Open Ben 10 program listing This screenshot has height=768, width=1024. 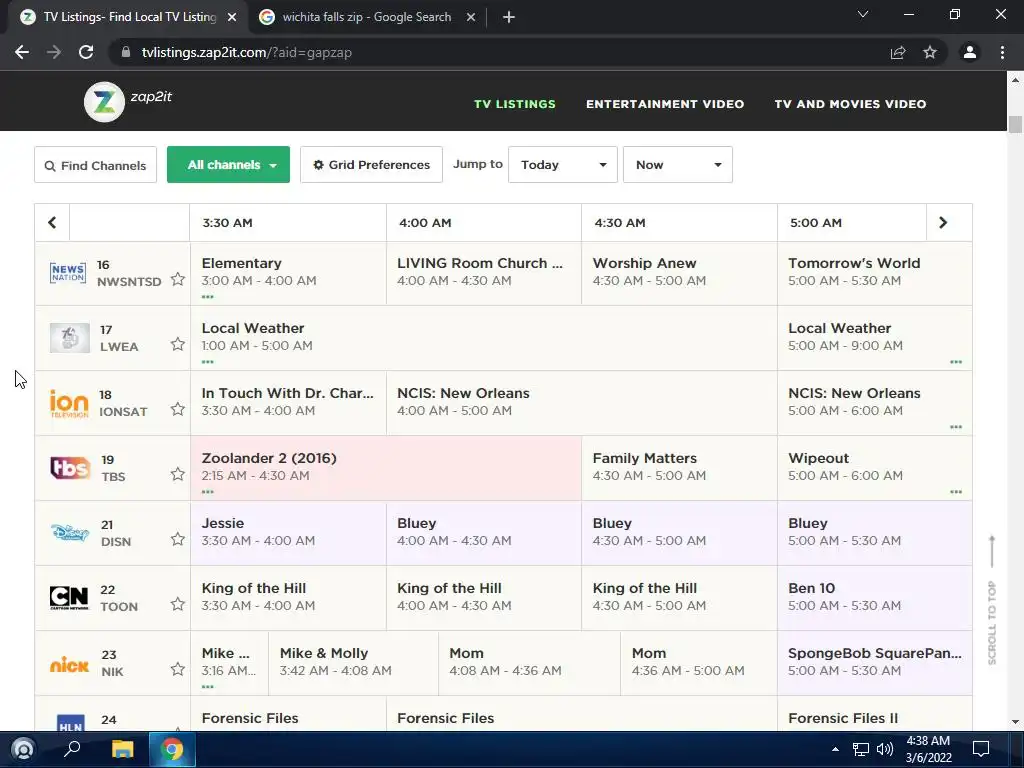tap(874, 598)
